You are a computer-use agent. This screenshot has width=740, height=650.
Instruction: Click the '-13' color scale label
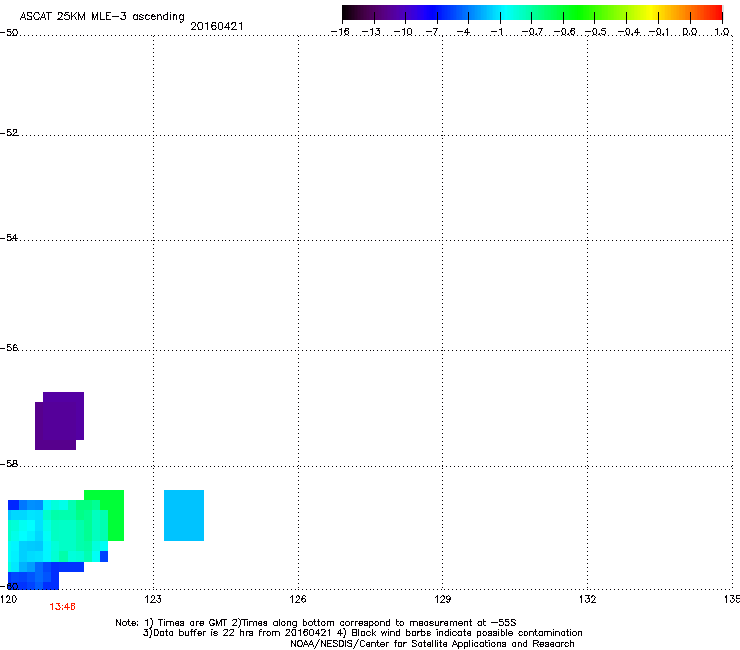click(371, 32)
